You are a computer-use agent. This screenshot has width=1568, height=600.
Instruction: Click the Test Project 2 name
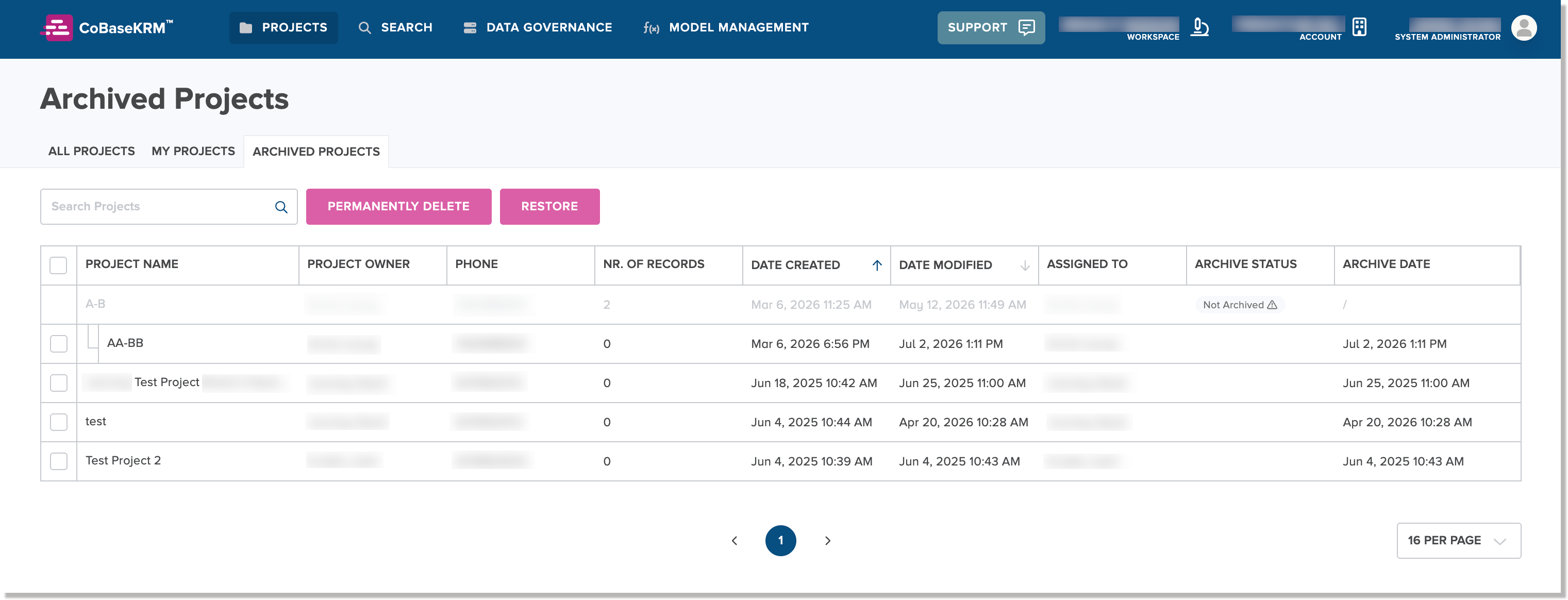123,461
